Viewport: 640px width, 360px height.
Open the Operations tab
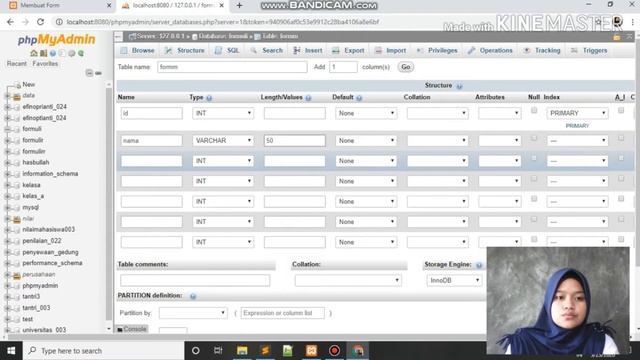coord(490,51)
